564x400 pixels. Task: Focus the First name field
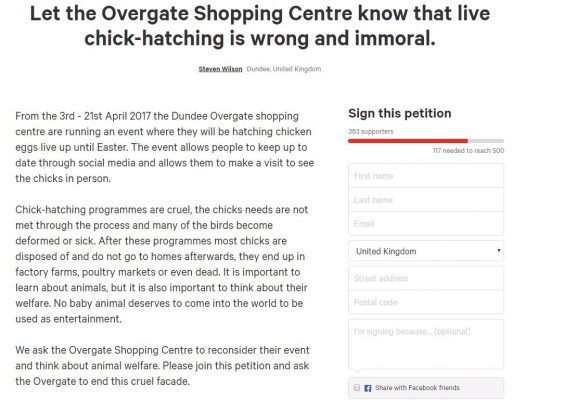point(426,176)
